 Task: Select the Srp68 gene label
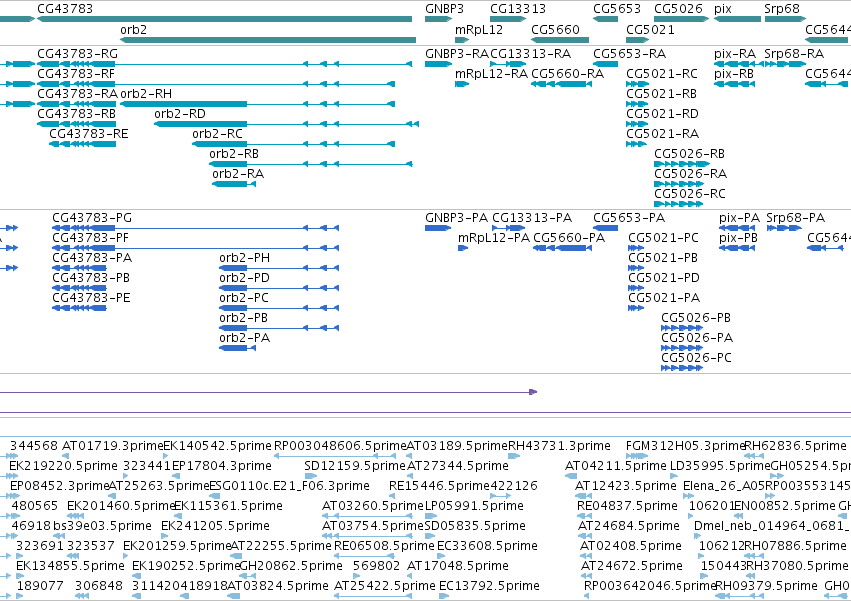click(782, 9)
